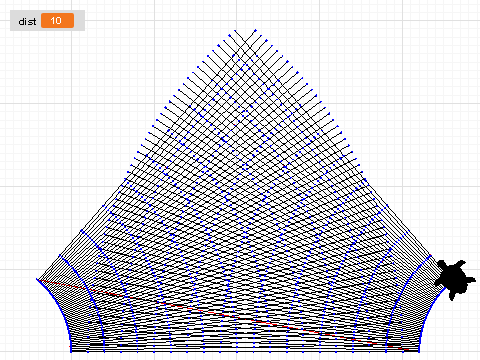The width and height of the screenshot is (480, 360).
Task: Click the left pointed tip where red line begins
Action: pos(38,280)
